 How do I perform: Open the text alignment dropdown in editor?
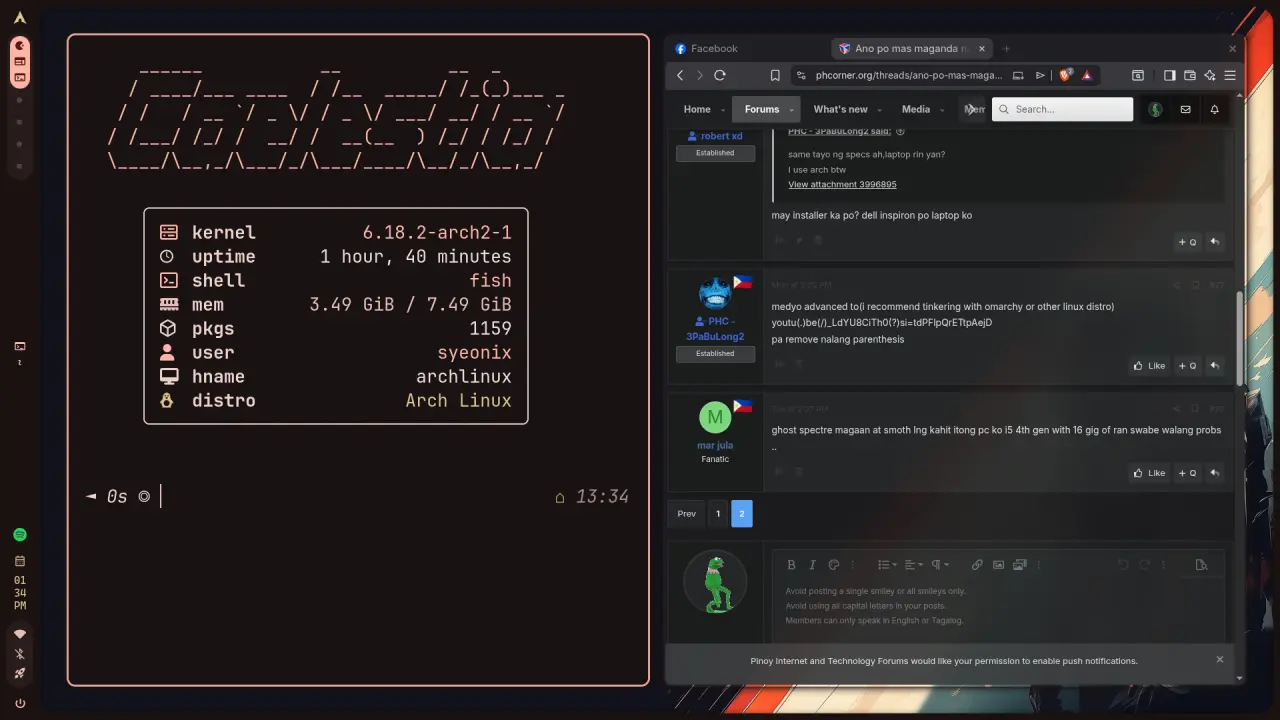point(914,565)
